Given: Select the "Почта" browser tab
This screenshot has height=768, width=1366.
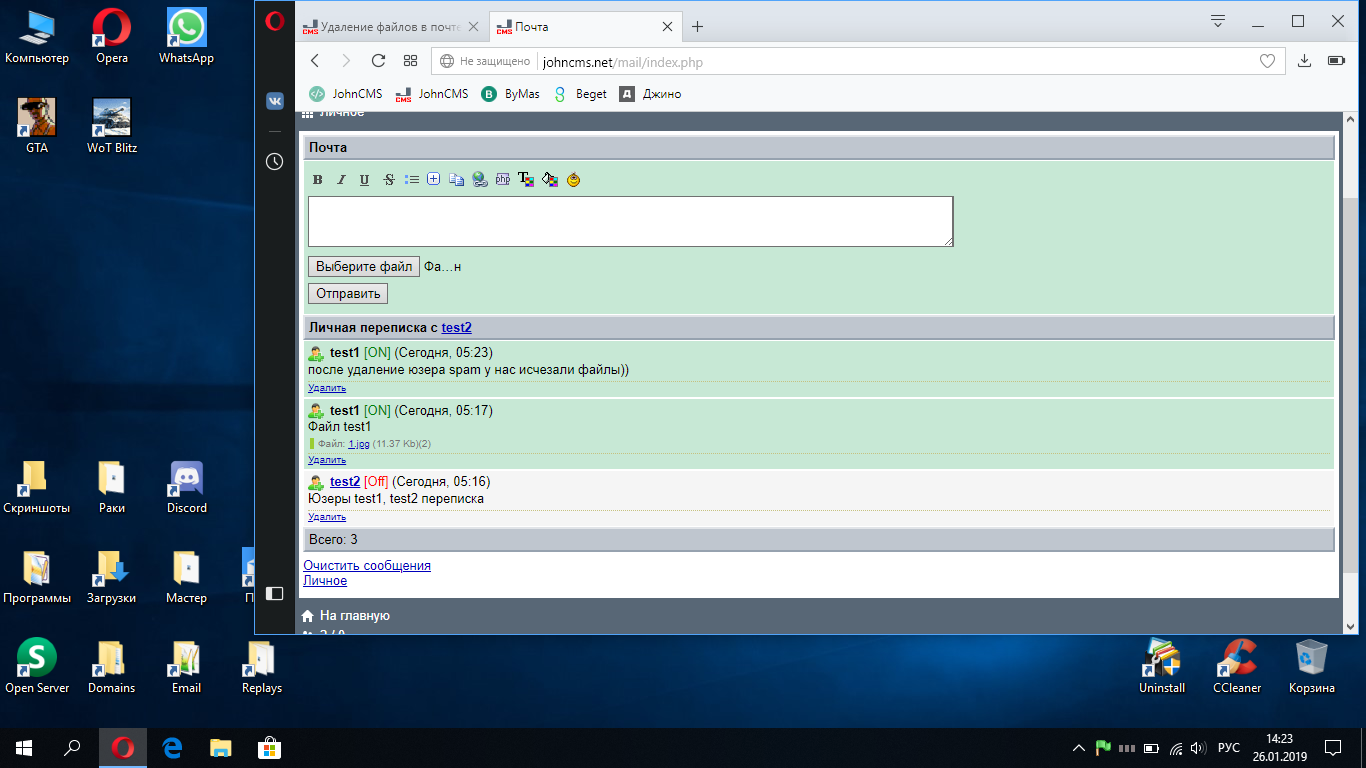Looking at the screenshot, I should click(x=586, y=27).
